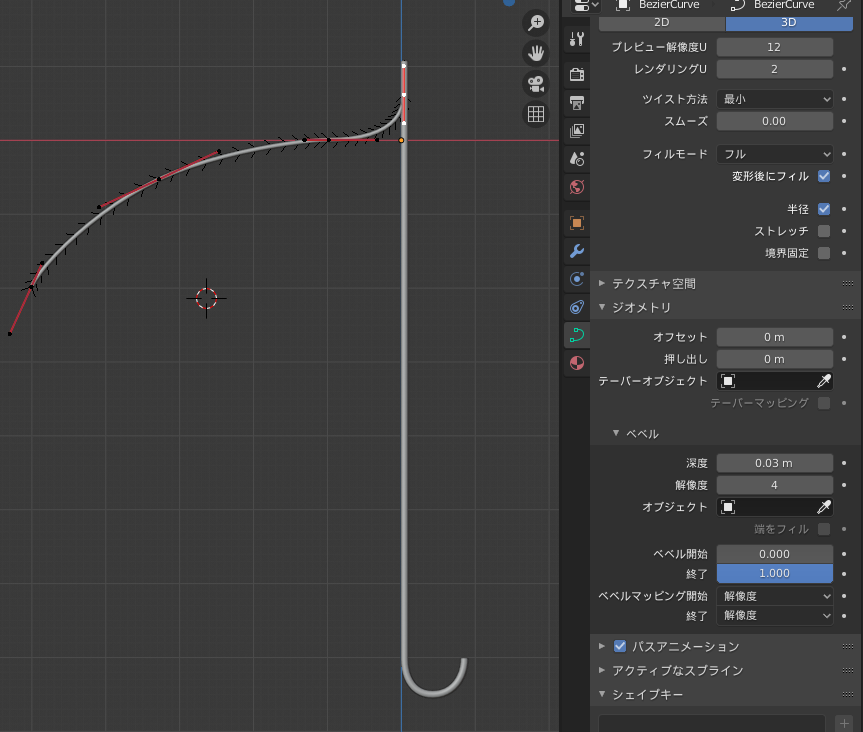Click 押し出し value field
863x732 pixels.
click(x=774, y=359)
